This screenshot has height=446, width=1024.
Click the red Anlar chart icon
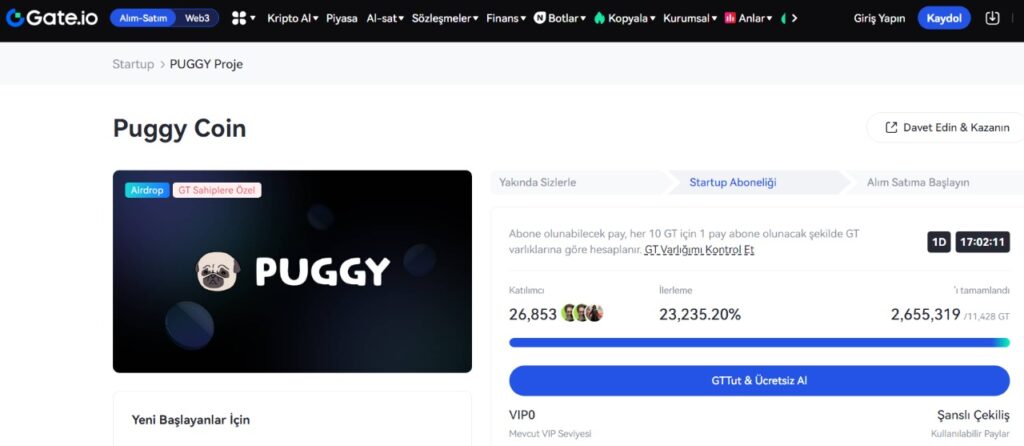tap(730, 18)
